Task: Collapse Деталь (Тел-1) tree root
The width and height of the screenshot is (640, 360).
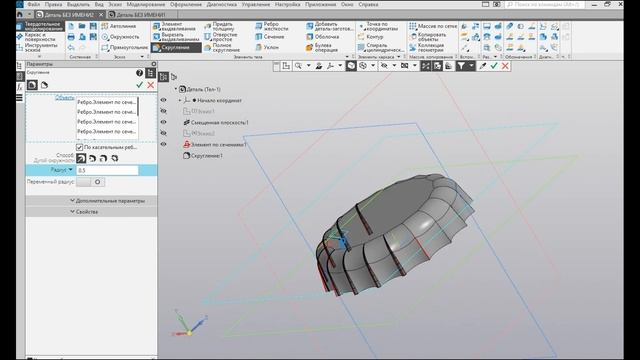Action: (x=176, y=89)
